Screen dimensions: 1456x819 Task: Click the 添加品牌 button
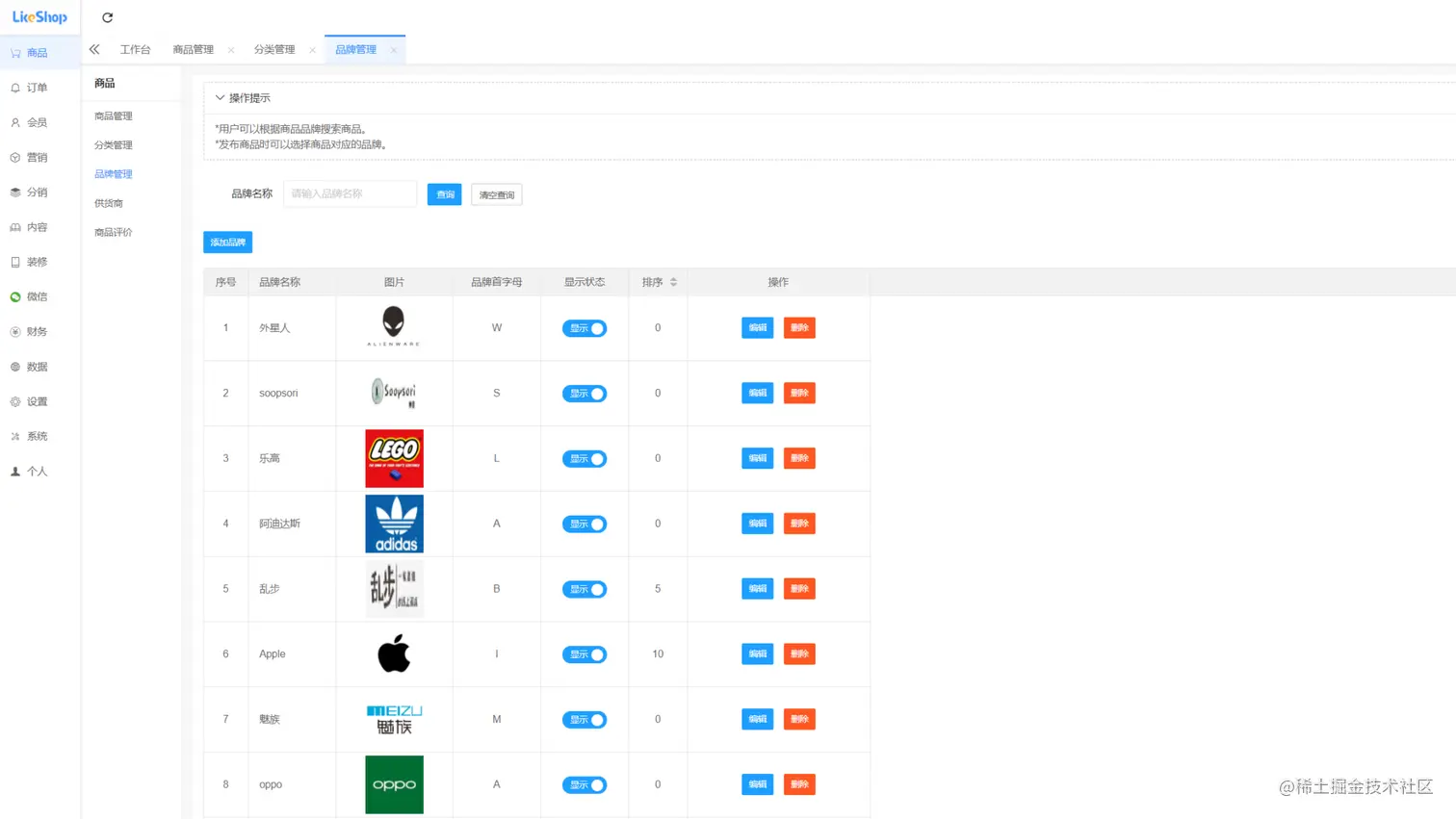228,243
